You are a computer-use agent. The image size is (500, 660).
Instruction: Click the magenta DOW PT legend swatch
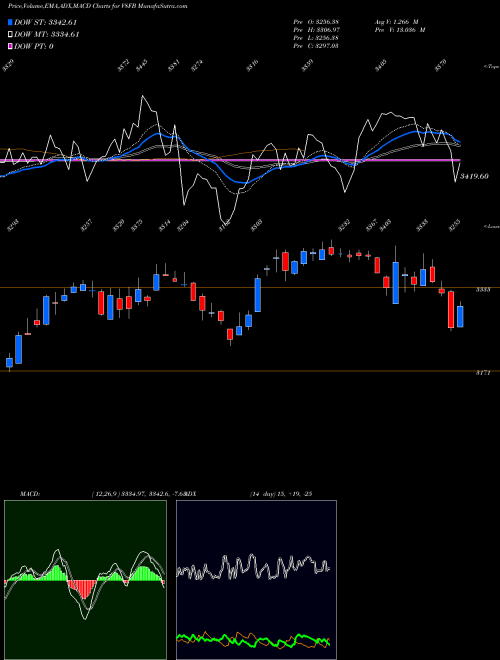pos(11,46)
